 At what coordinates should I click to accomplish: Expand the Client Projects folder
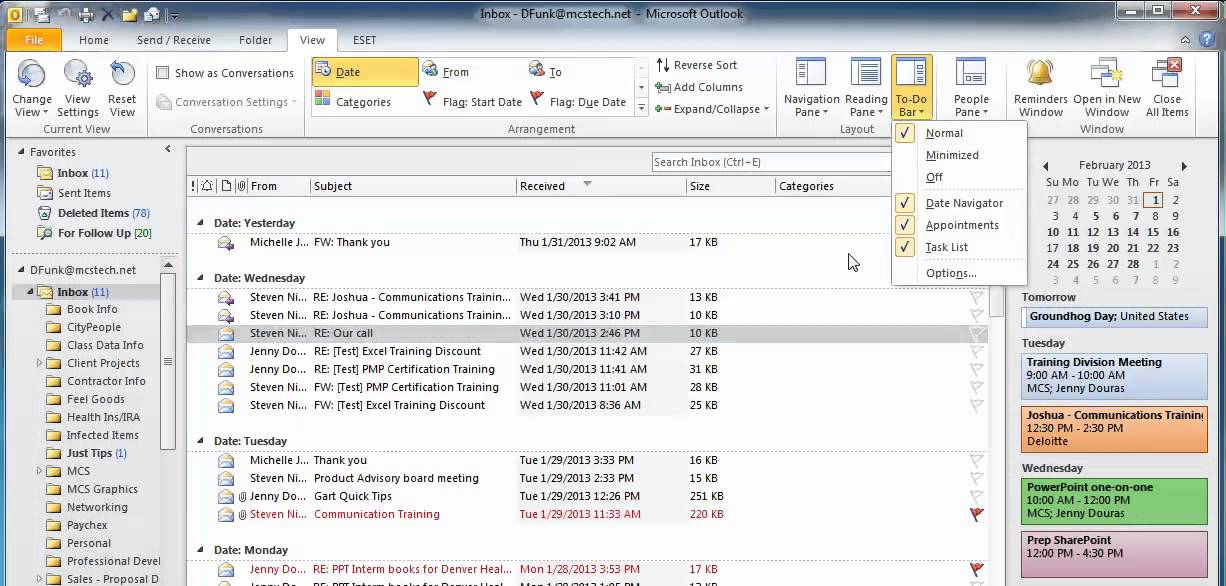click(x=40, y=363)
